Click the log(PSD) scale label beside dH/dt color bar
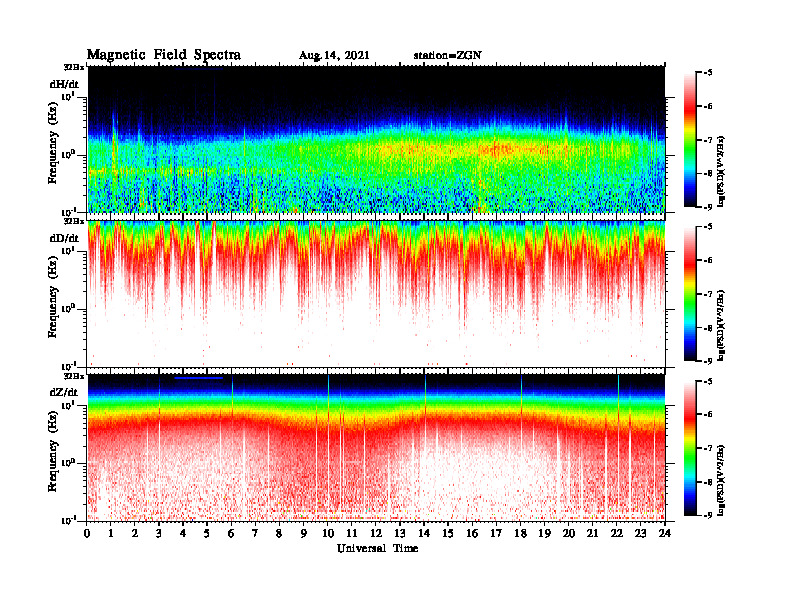Image resolution: width=792 pixels, height=612 pixels. 721,171
